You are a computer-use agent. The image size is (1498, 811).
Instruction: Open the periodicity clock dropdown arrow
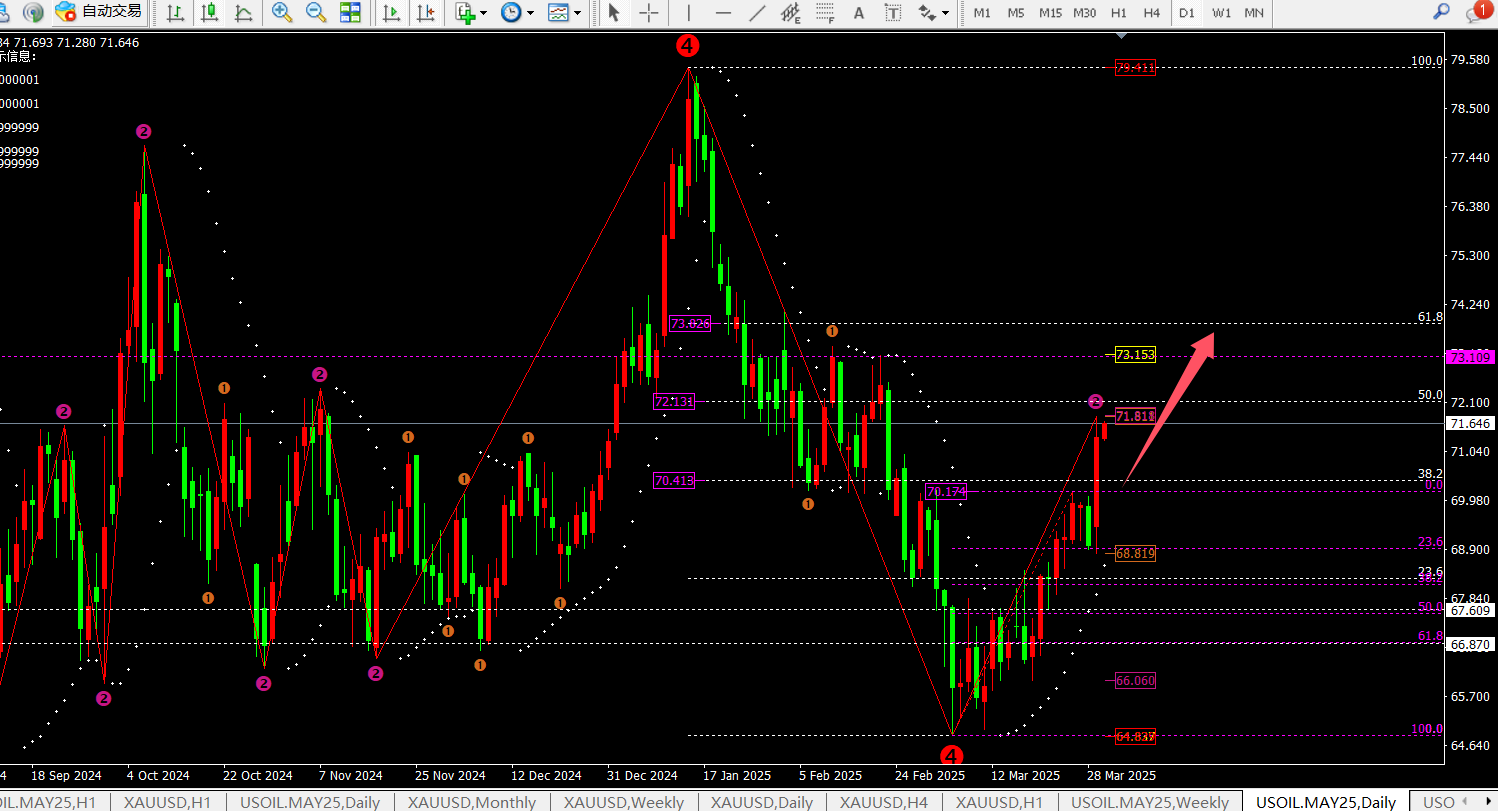pyautogui.click(x=530, y=13)
